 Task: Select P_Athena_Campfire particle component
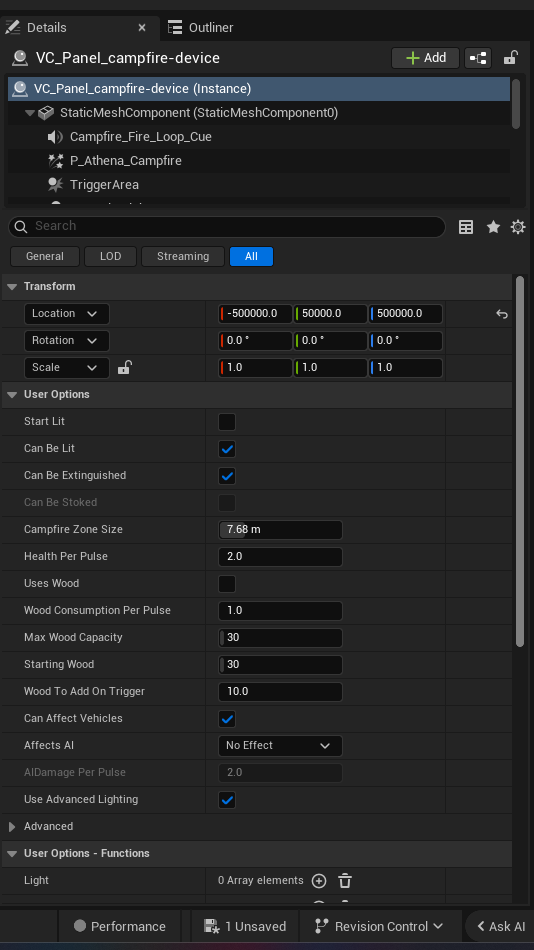[125, 161]
